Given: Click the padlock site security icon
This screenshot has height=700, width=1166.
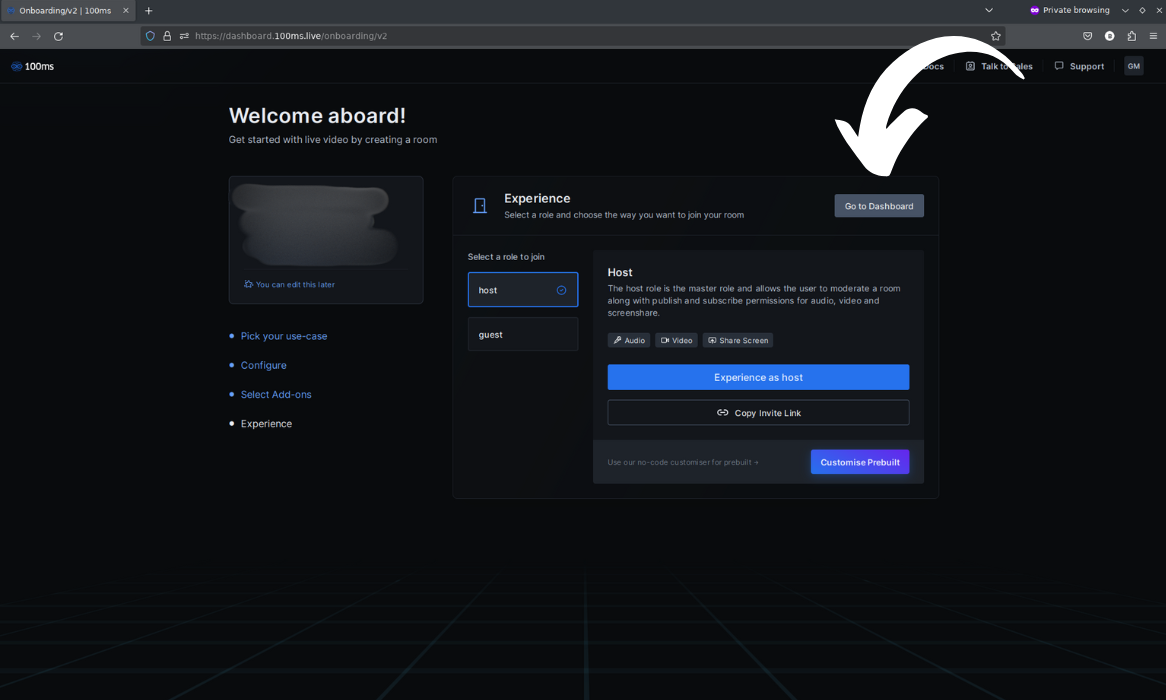Looking at the screenshot, I should click(167, 36).
